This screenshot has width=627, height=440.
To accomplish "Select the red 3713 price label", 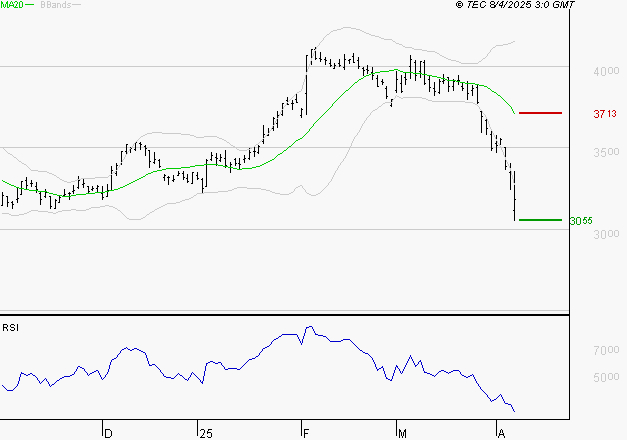I will point(605,114).
